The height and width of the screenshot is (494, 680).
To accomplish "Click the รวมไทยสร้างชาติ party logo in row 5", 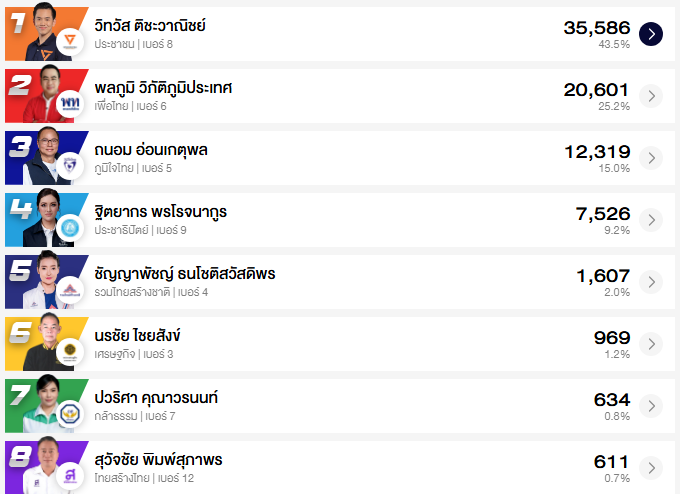I will tap(70, 290).
